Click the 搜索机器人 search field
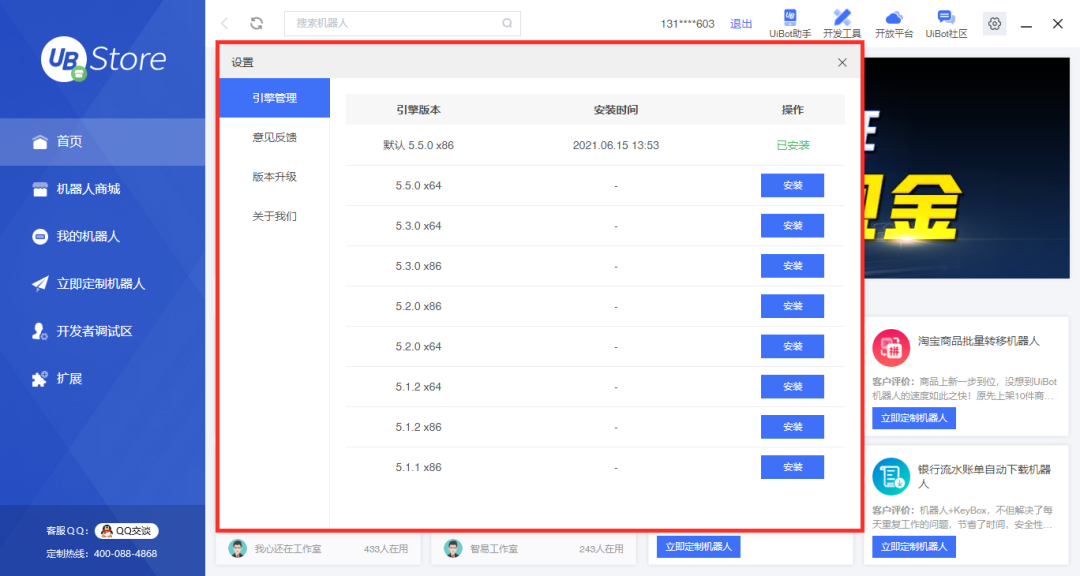The image size is (1080, 576). click(x=402, y=23)
